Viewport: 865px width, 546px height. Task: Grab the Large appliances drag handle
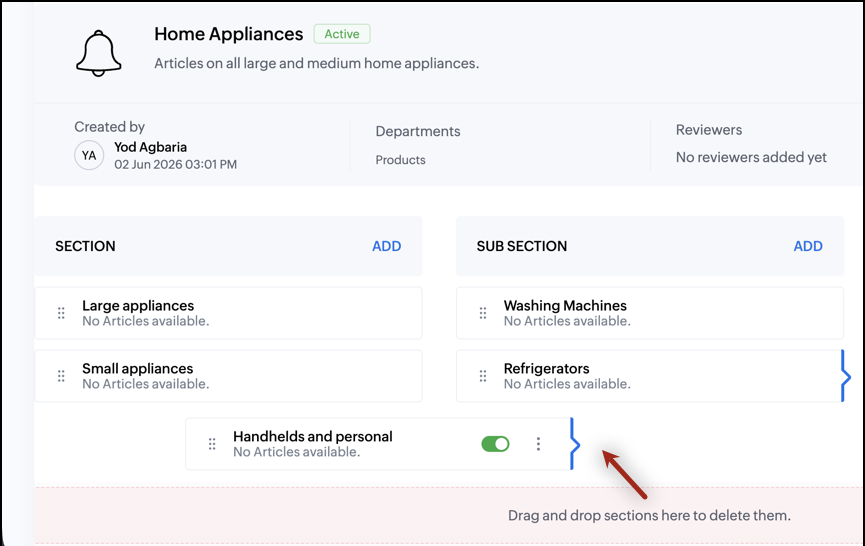(61, 313)
